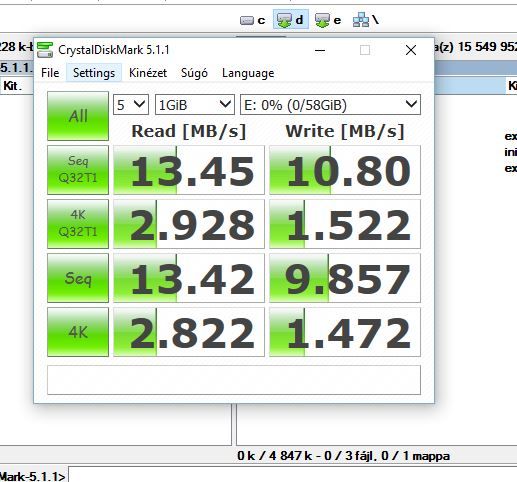Click the Seq write result 9.857
Screen dimensions: 517x482
pyautogui.click(x=345, y=278)
